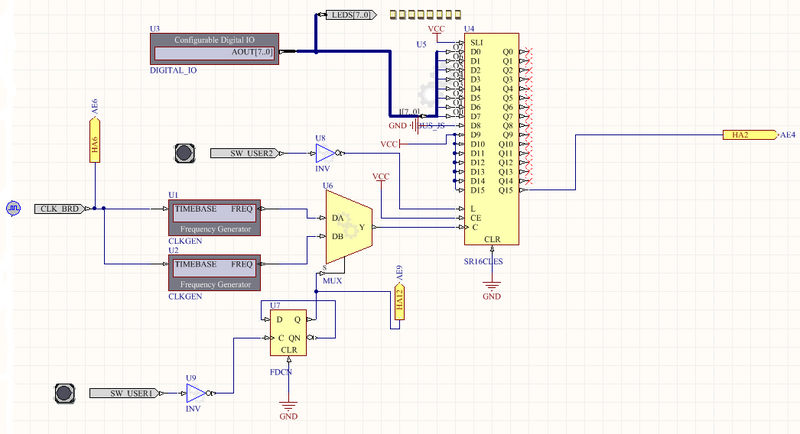Click the pushbutton icon beside SW_USER2
This screenshot has height=434, width=800.
click(184, 153)
